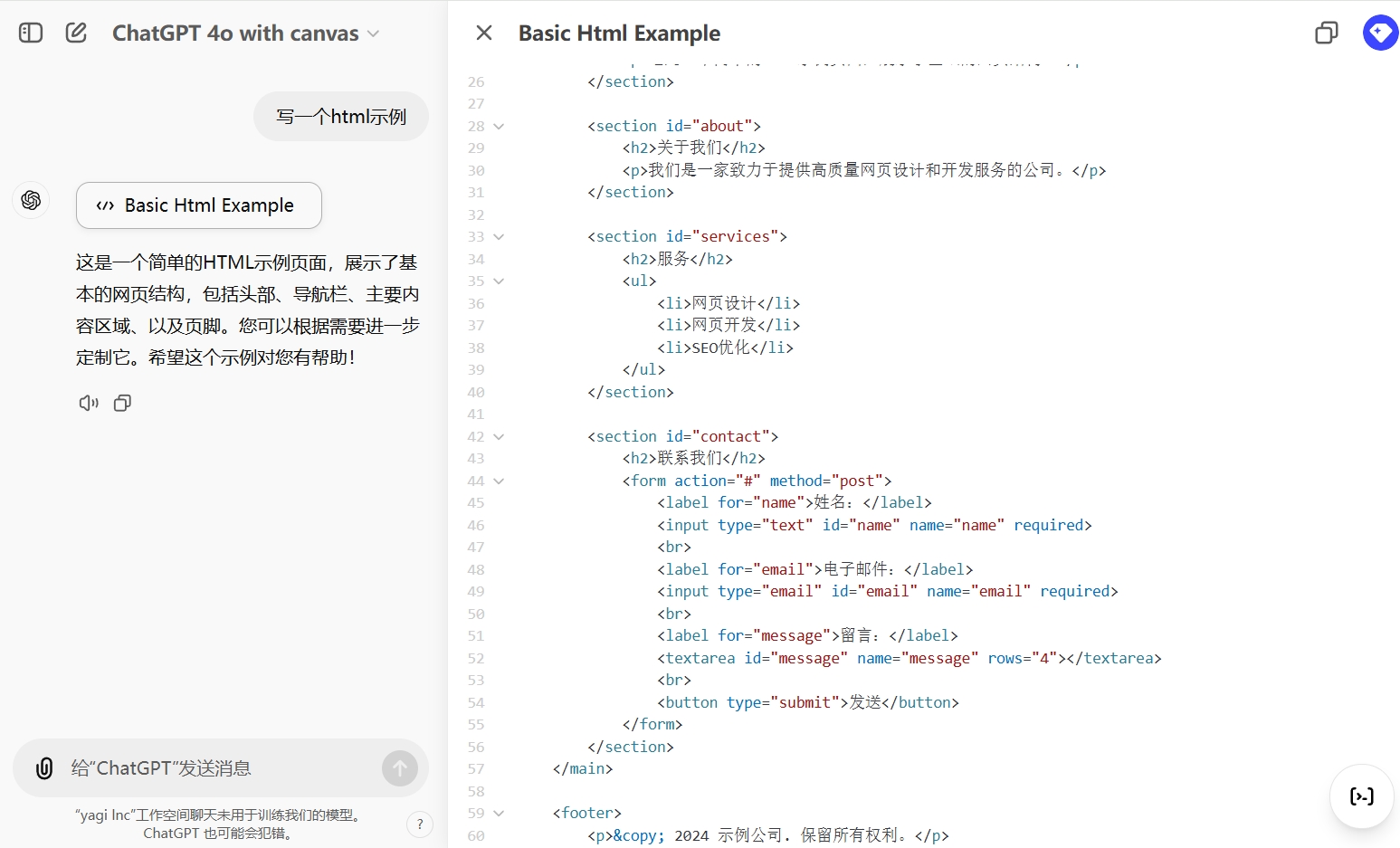Click the <h2>服务</h2> code line

[677, 259]
